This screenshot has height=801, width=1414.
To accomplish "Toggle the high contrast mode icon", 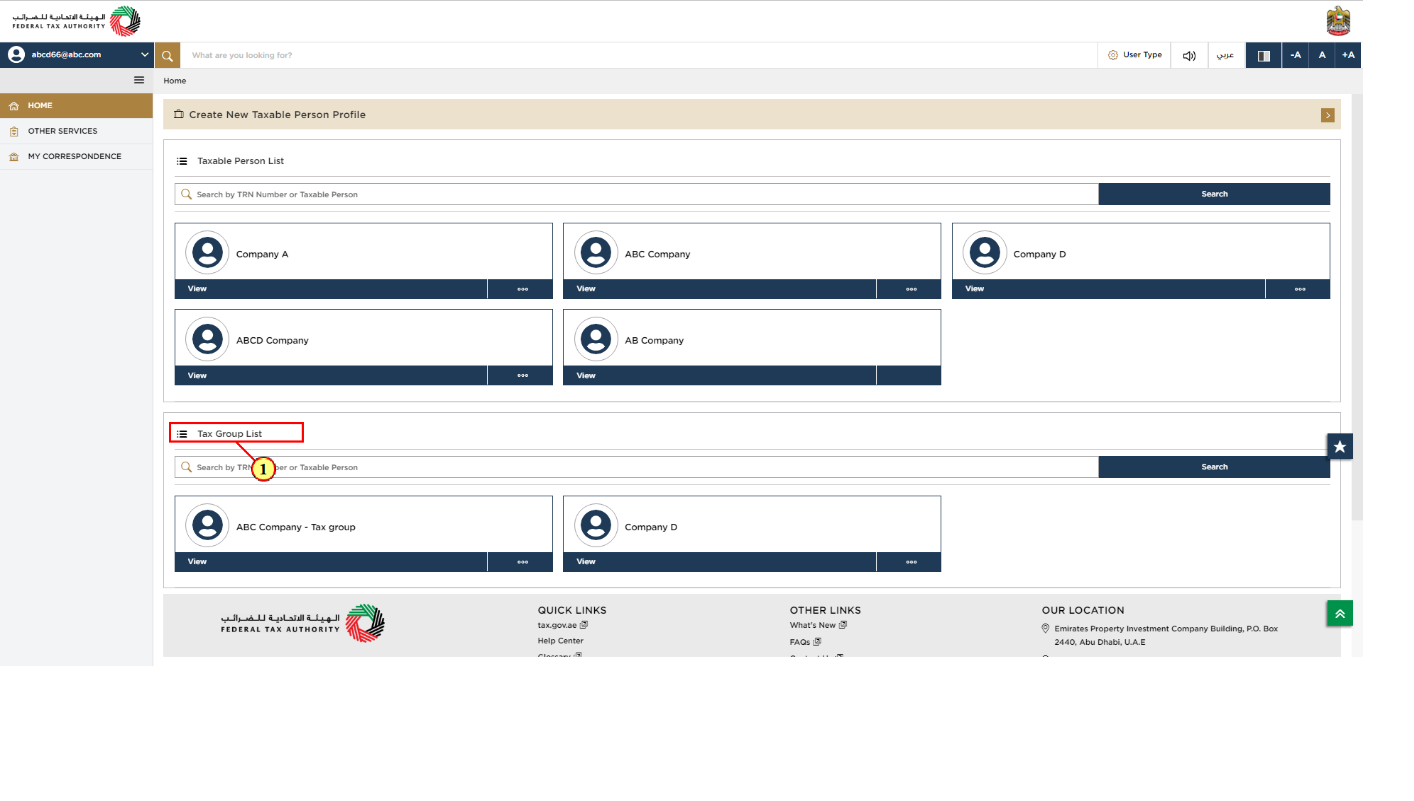I will tap(1264, 55).
